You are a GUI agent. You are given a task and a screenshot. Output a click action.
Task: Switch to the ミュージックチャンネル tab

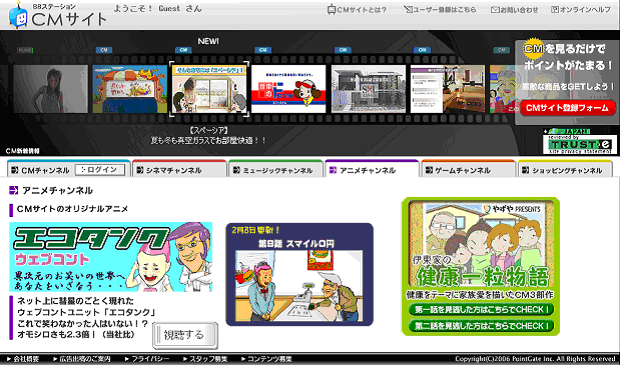(276, 169)
